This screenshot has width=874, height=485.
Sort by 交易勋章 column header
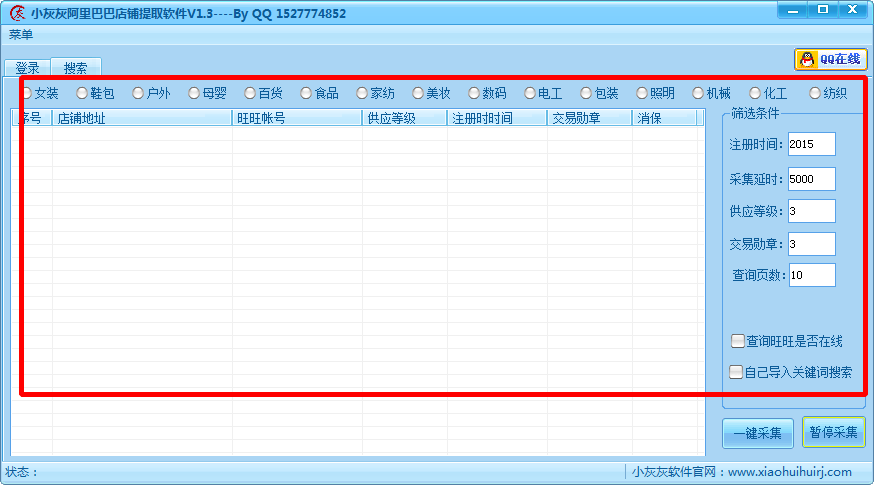[590, 118]
